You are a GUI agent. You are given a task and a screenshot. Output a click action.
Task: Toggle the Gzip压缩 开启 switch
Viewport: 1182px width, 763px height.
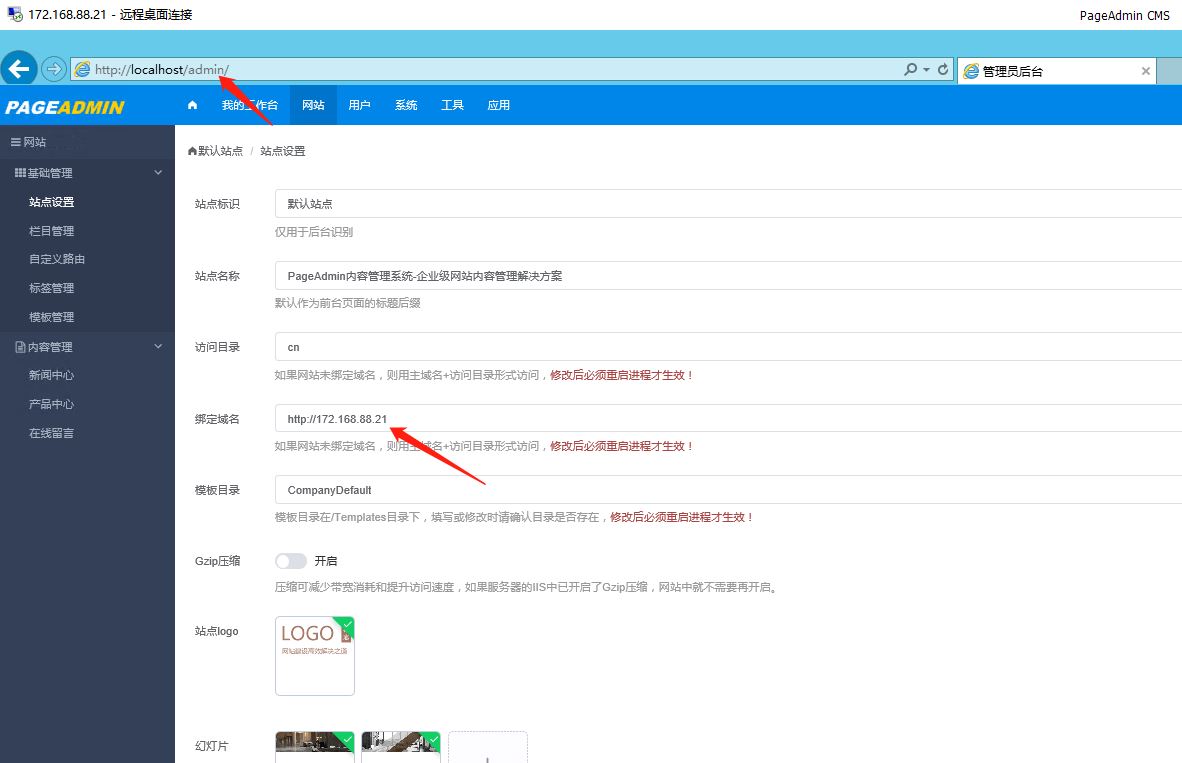[291, 561]
